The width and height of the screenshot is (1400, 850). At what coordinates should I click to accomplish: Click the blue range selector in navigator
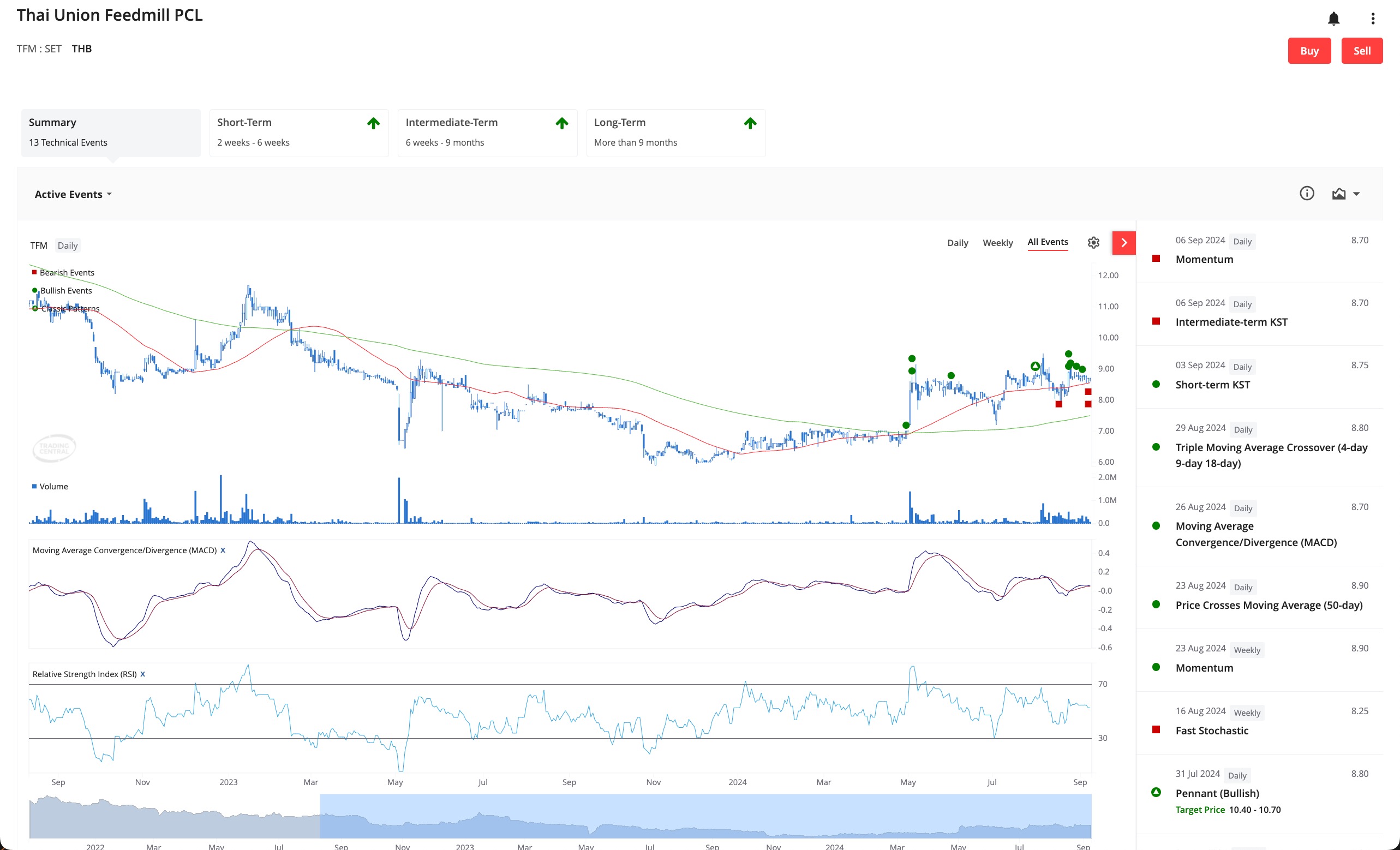(705, 816)
